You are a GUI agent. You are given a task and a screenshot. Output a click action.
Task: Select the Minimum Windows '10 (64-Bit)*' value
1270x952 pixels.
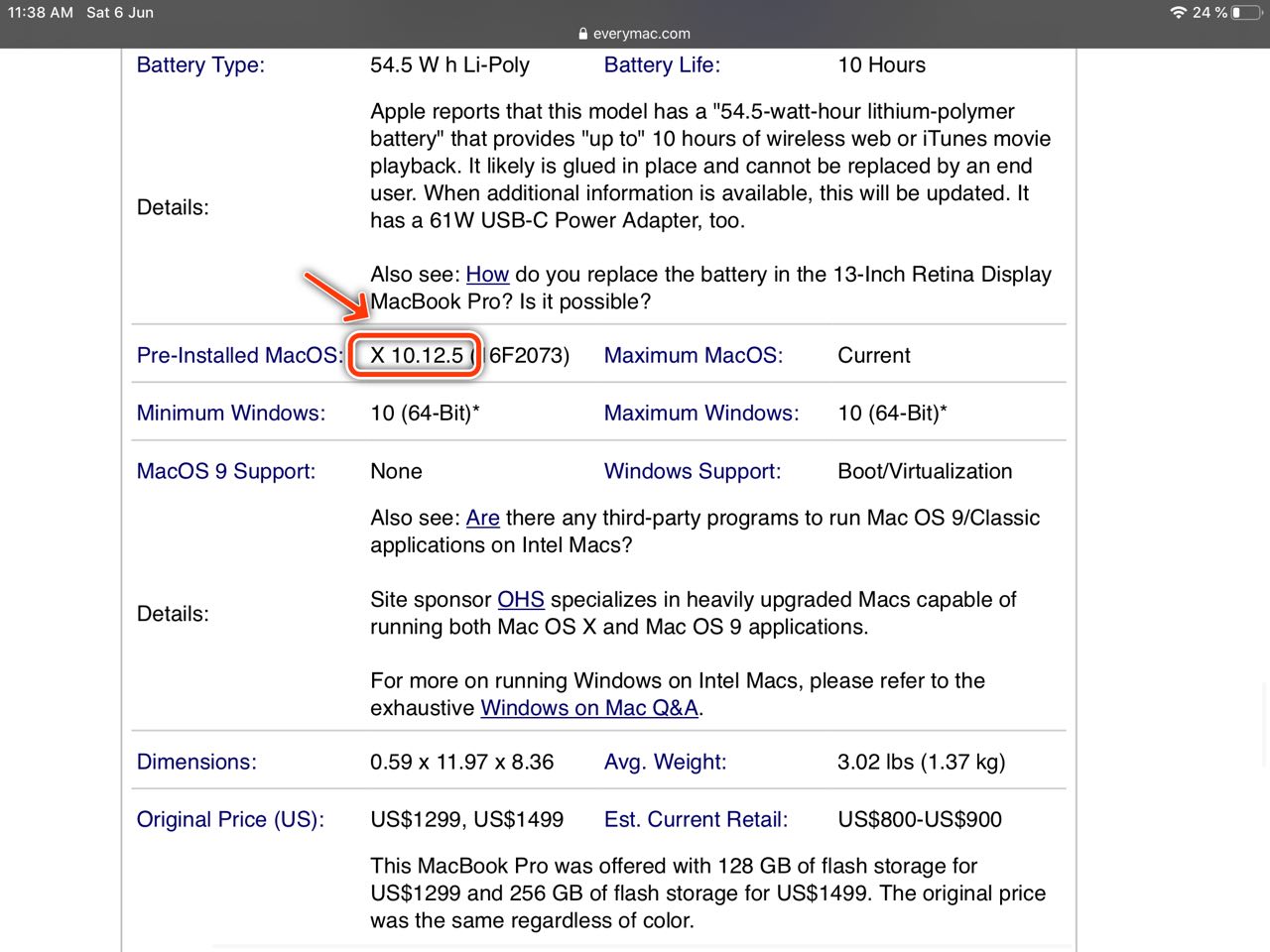click(x=425, y=414)
